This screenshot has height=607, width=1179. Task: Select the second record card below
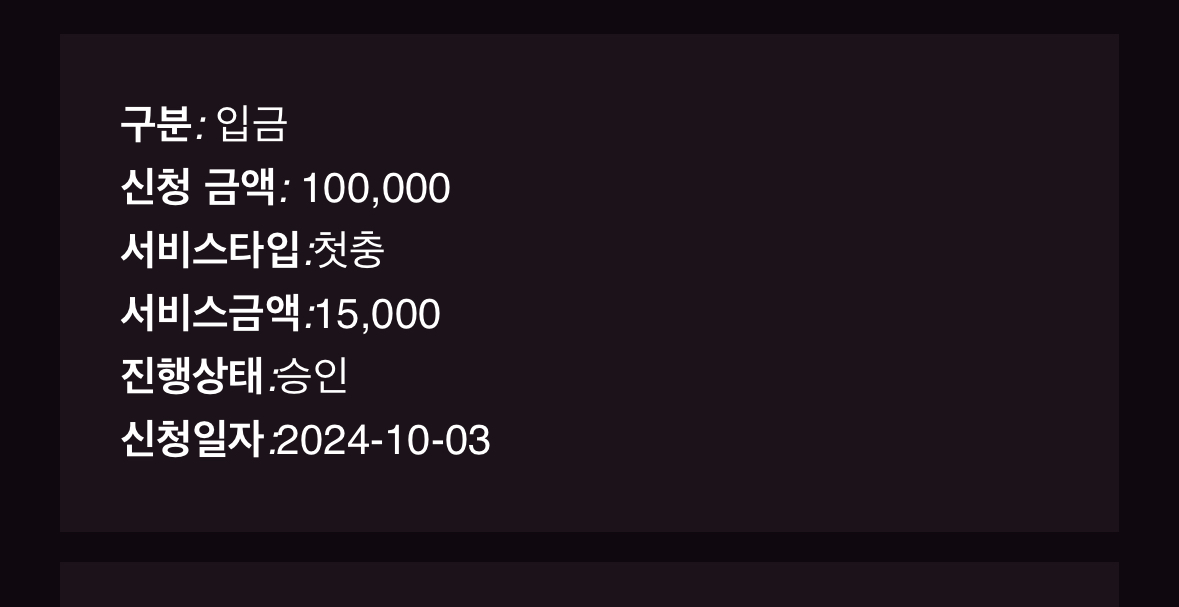(590, 584)
